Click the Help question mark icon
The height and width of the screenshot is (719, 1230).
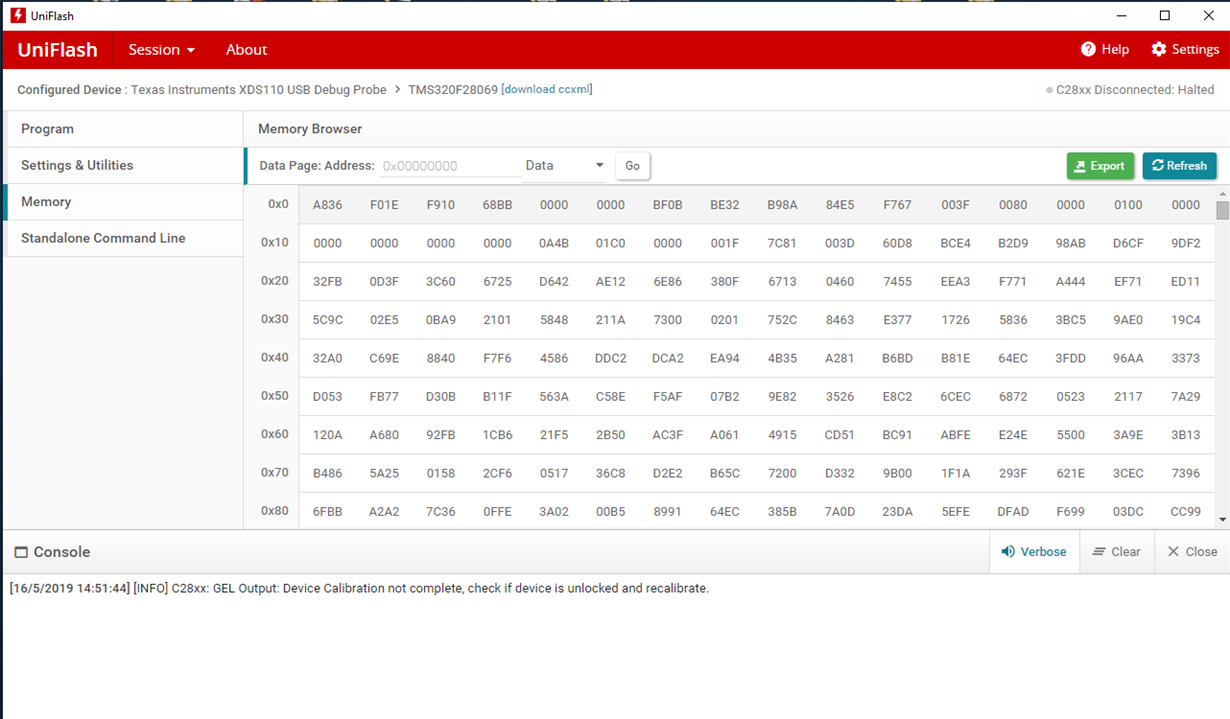[x=1088, y=49]
